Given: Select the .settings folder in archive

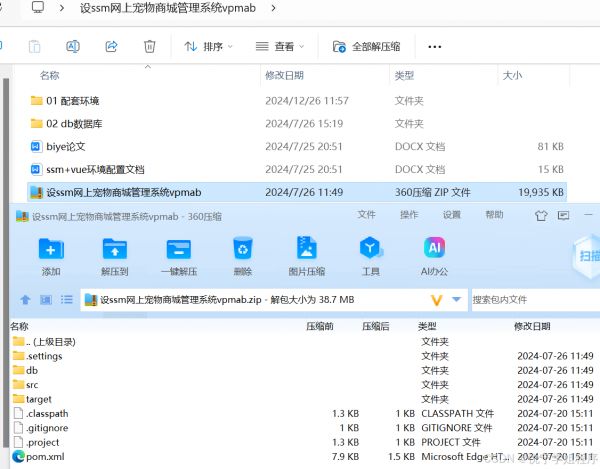Looking at the screenshot, I should [37, 356].
